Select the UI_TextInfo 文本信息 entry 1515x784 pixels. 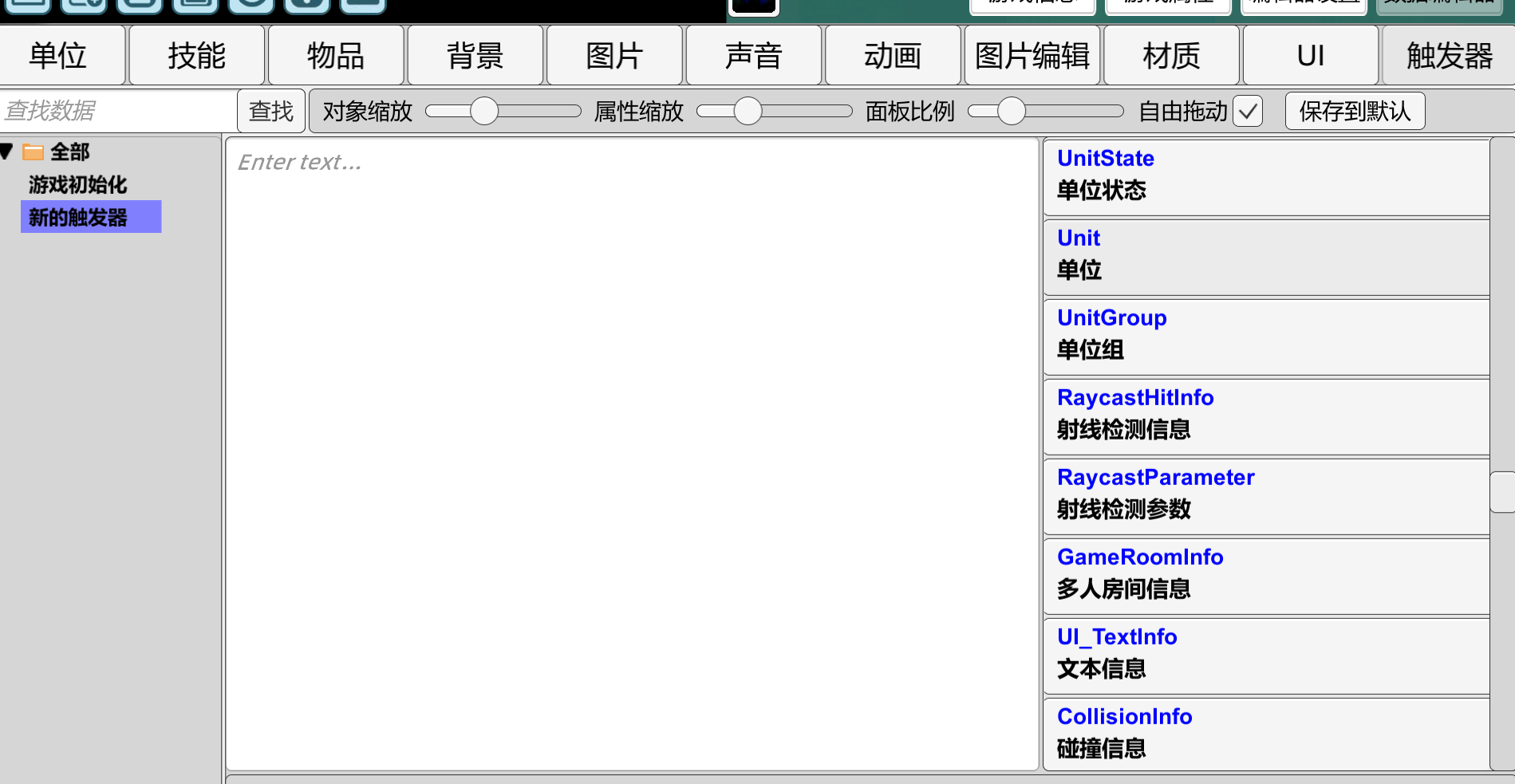coord(1266,656)
